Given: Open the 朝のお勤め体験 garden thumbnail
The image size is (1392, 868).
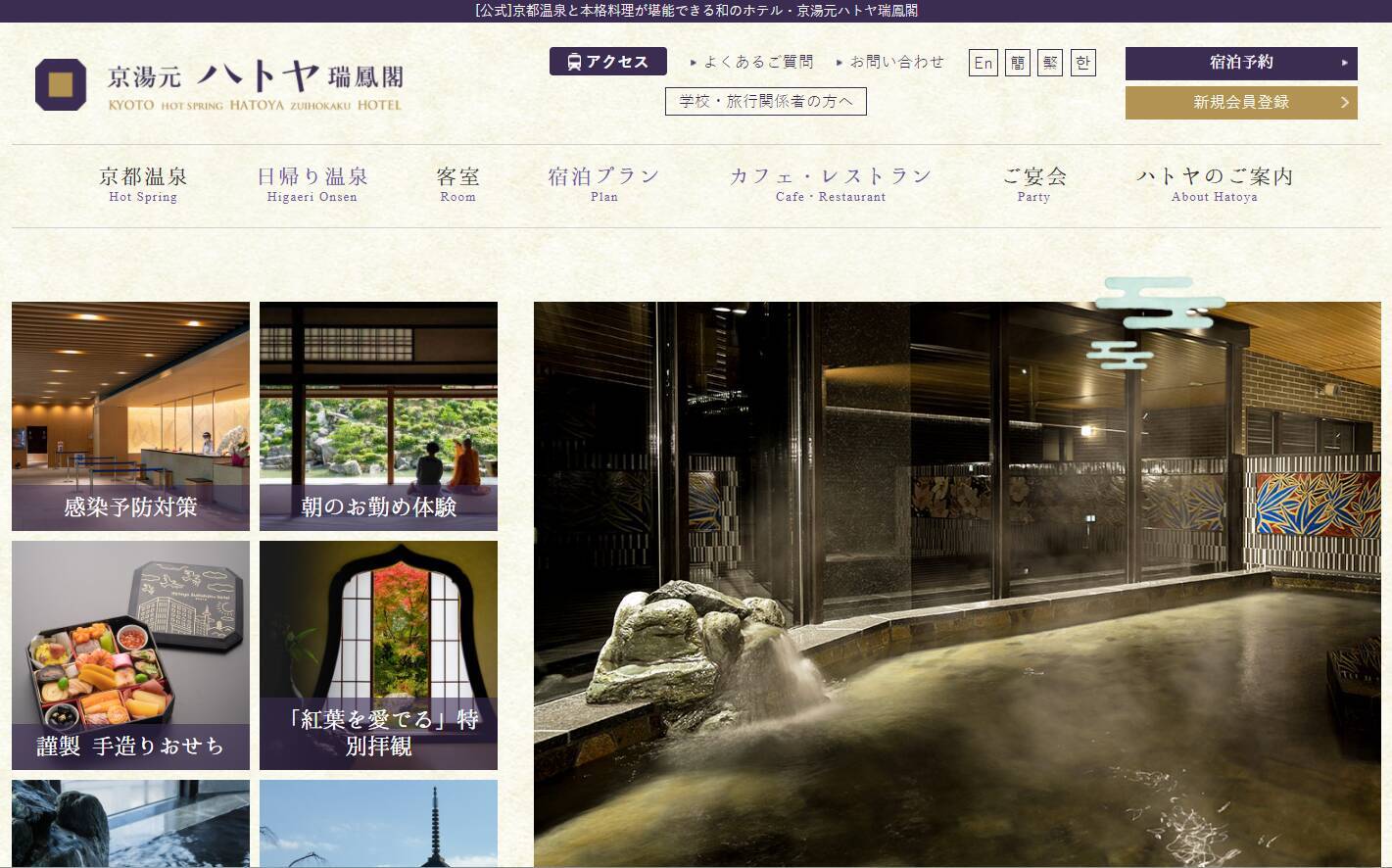Looking at the screenshot, I should [x=378, y=416].
